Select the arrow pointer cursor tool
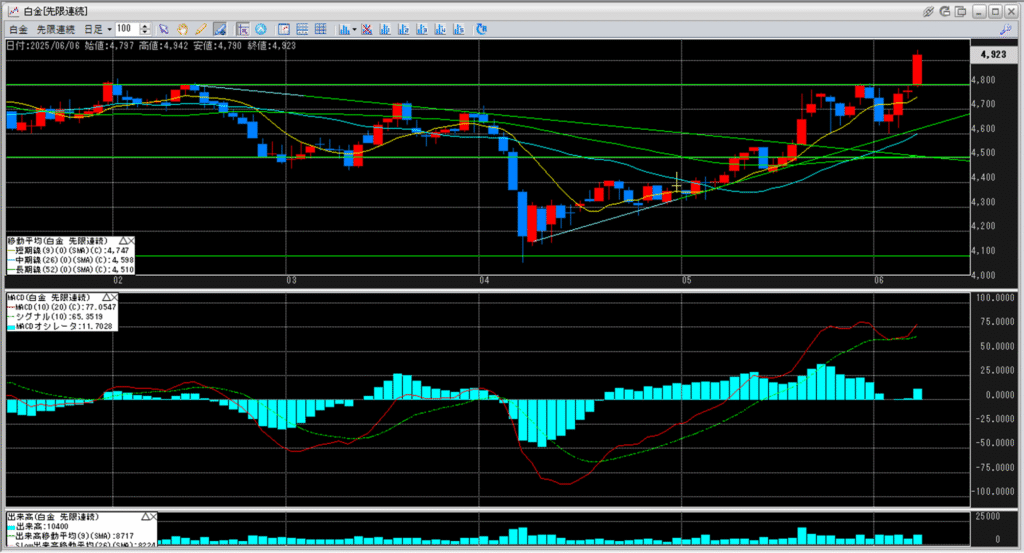This screenshot has width=1024, height=553. tap(164, 29)
